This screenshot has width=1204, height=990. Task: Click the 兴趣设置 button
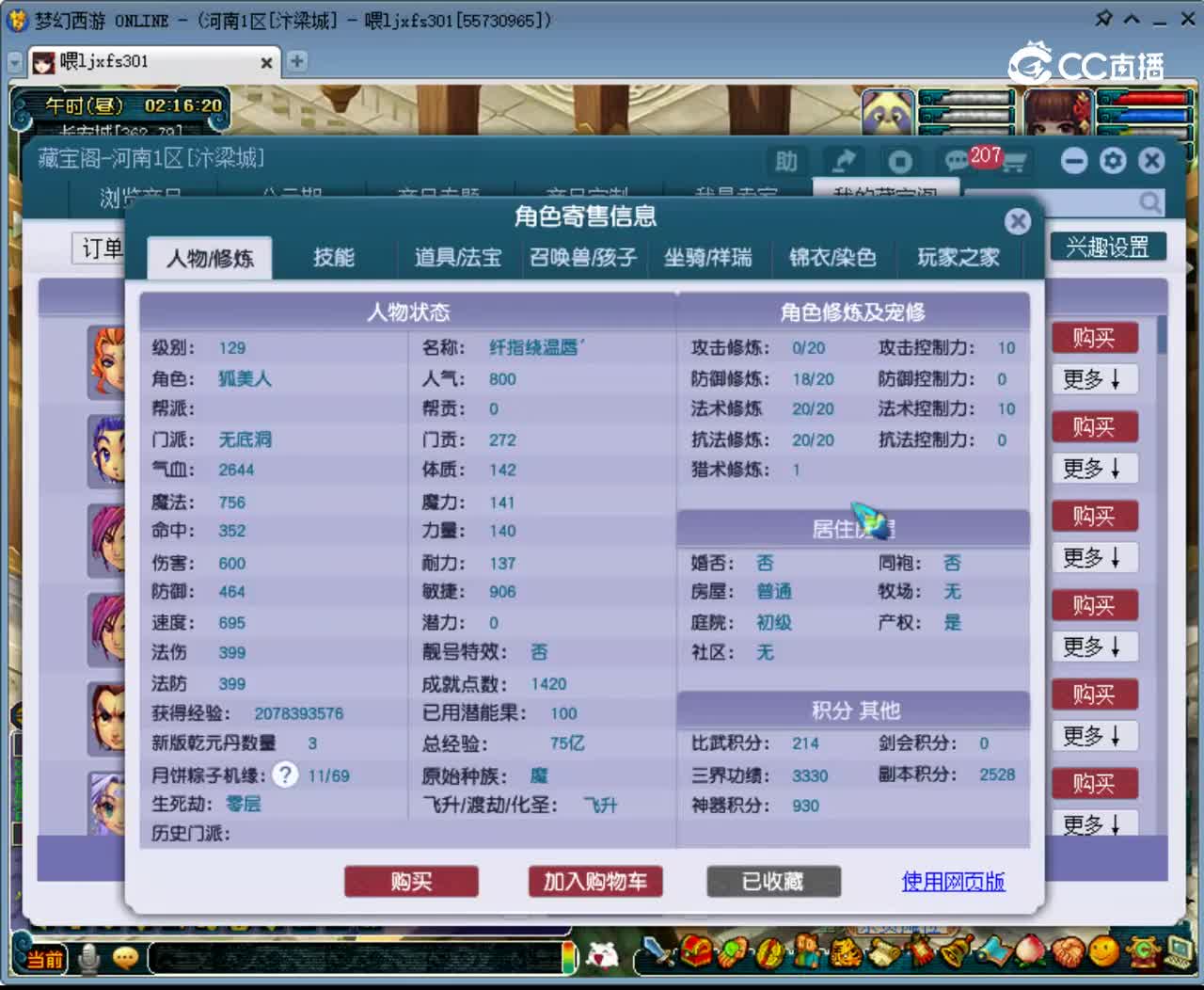click(x=1107, y=247)
